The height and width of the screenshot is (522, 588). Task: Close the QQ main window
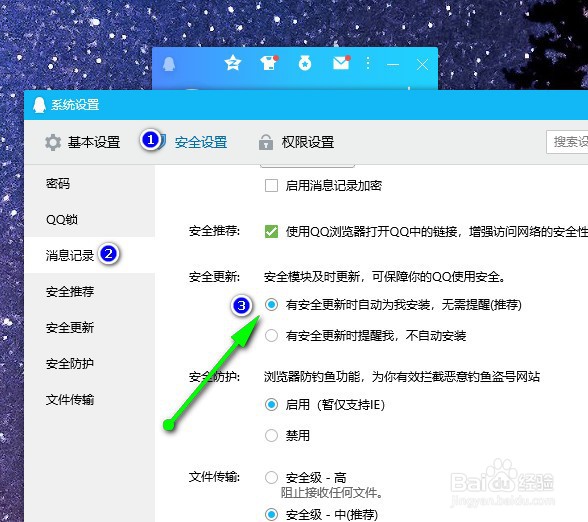423,64
